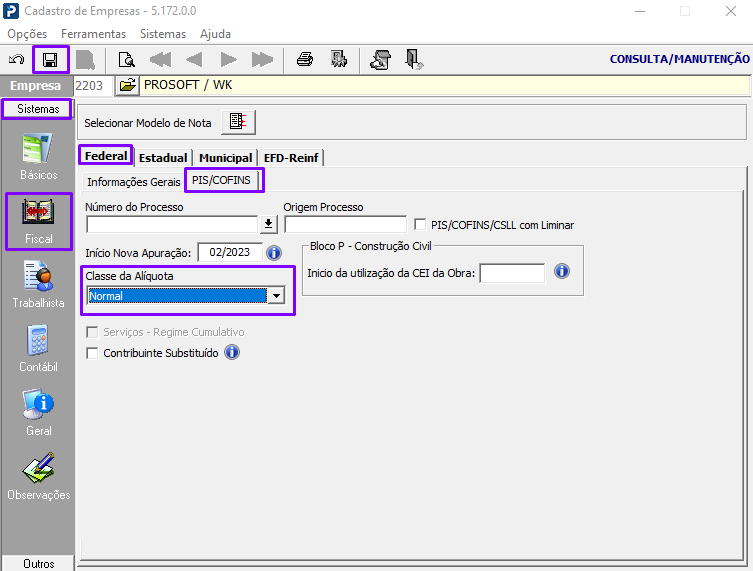Go to the first record (double left arrow)
Image resolution: width=753 pixels, height=571 pixels.
click(160, 60)
